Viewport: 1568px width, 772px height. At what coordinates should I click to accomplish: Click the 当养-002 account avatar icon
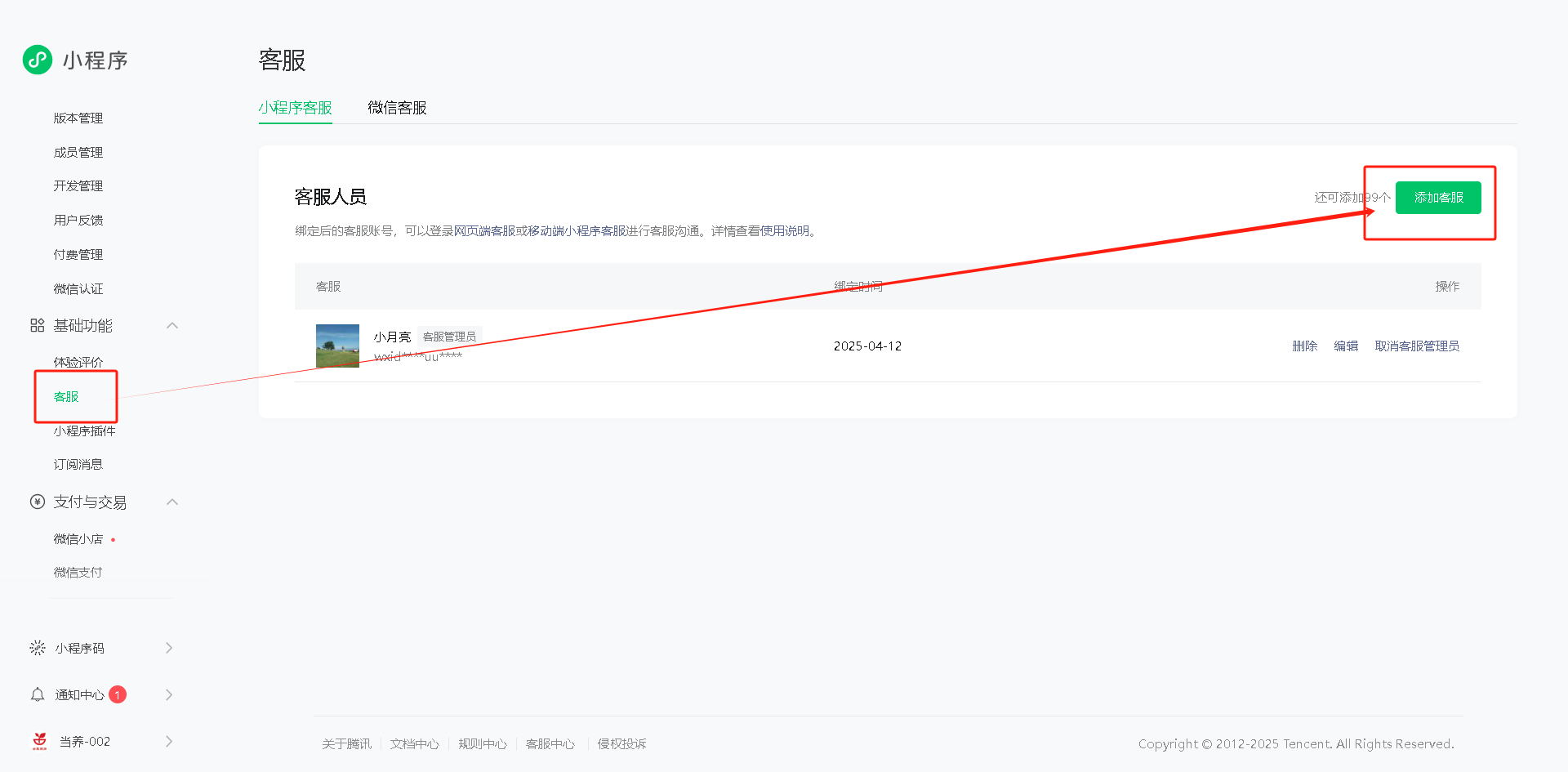[x=39, y=741]
